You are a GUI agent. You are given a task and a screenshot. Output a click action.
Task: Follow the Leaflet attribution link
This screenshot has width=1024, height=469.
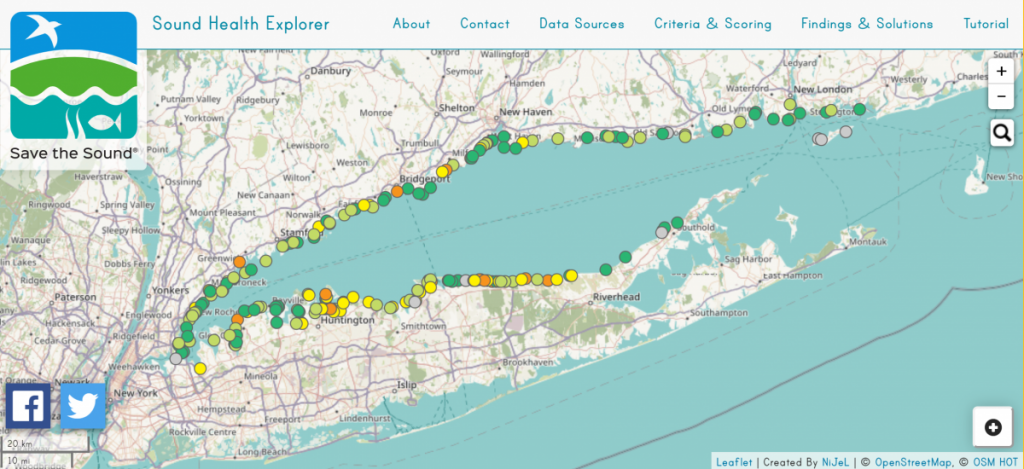point(733,462)
